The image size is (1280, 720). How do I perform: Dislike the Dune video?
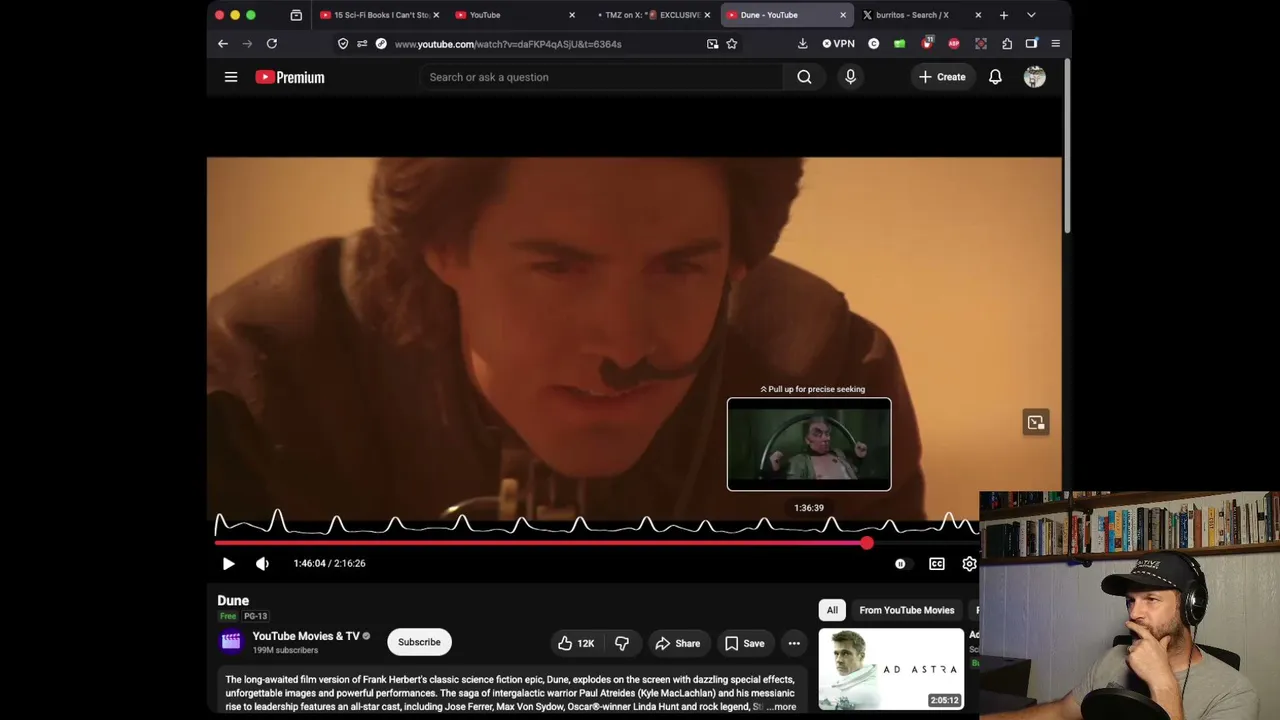click(x=622, y=643)
